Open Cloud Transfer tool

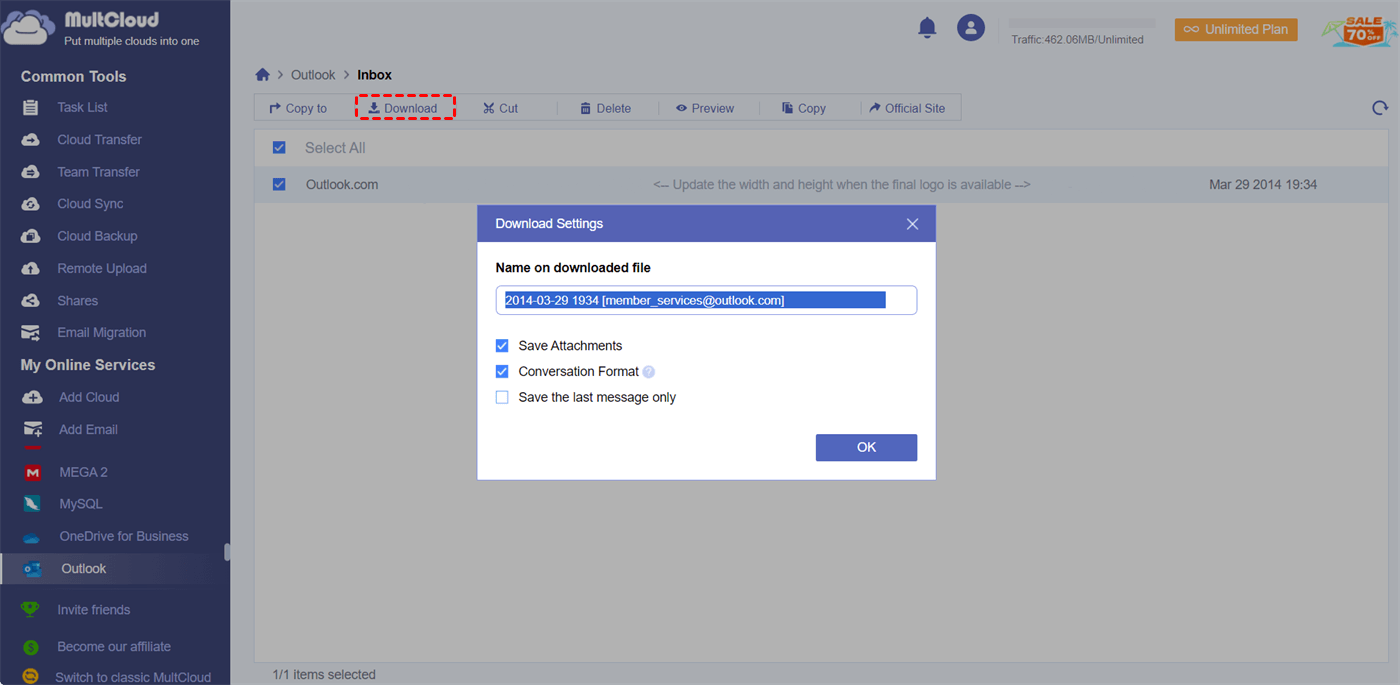pyautogui.click(x=99, y=139)
